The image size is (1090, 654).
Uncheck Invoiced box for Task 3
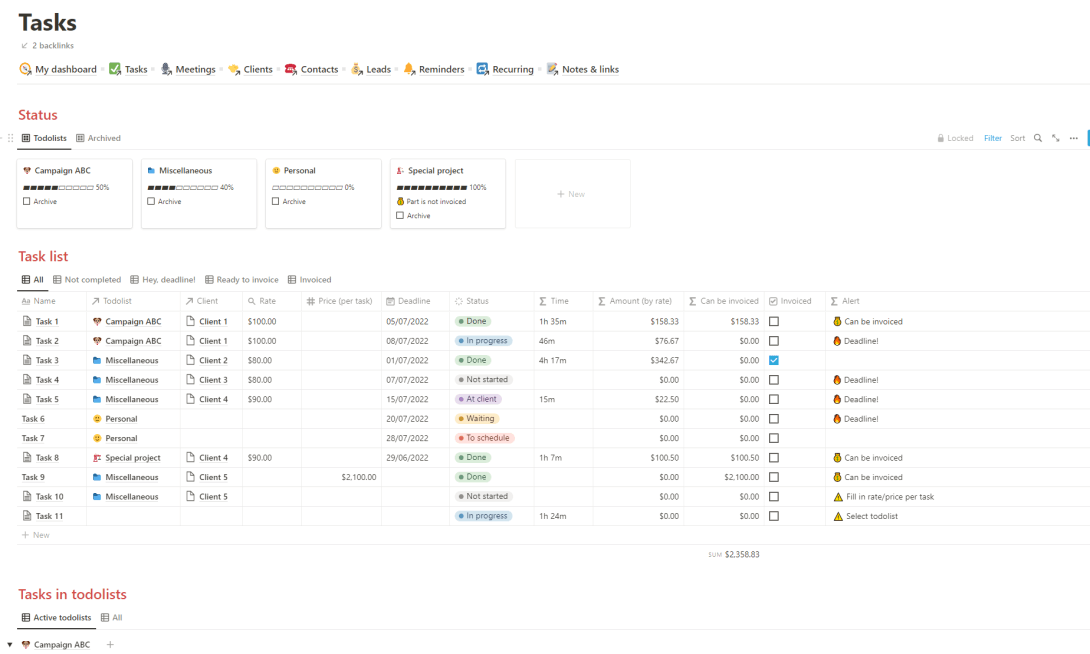[774, 360]
